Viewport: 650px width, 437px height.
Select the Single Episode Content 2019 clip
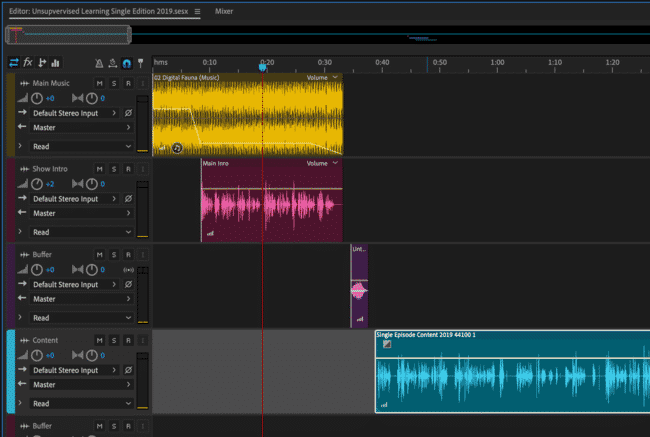(x=512, y=371)
